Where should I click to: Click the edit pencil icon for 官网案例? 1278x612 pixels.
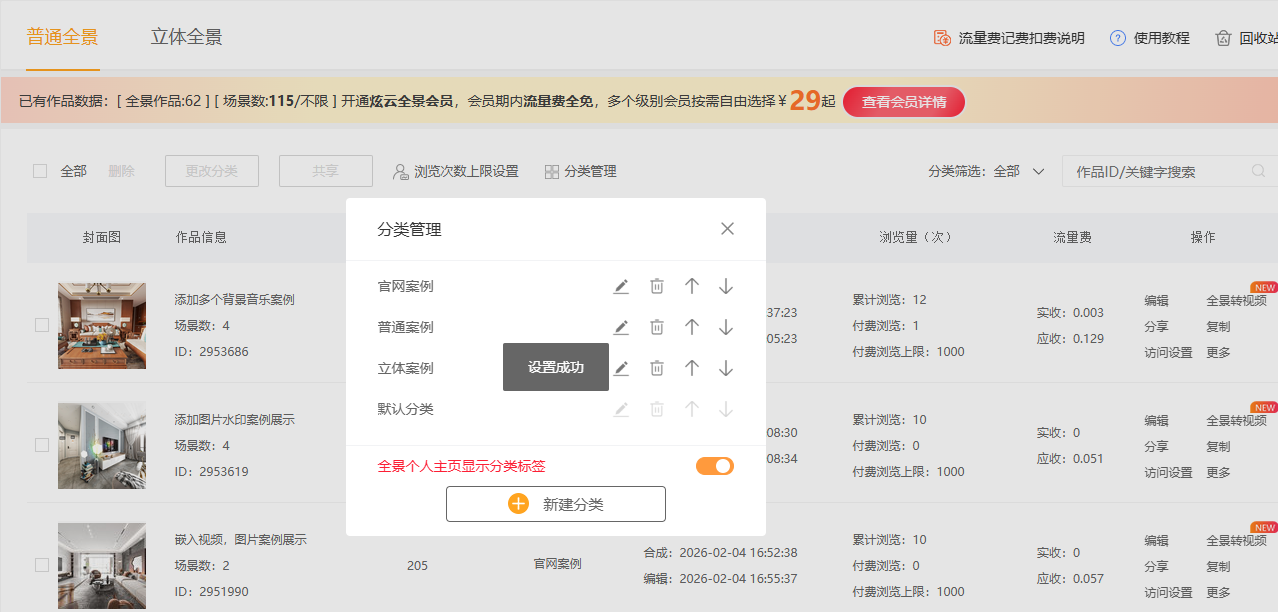(x=621, y=287)
